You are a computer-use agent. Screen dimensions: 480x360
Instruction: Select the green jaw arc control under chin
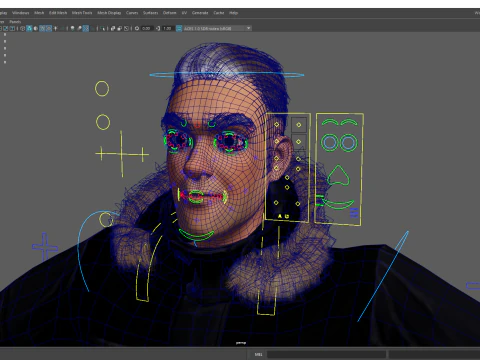(x=196, y=235)
